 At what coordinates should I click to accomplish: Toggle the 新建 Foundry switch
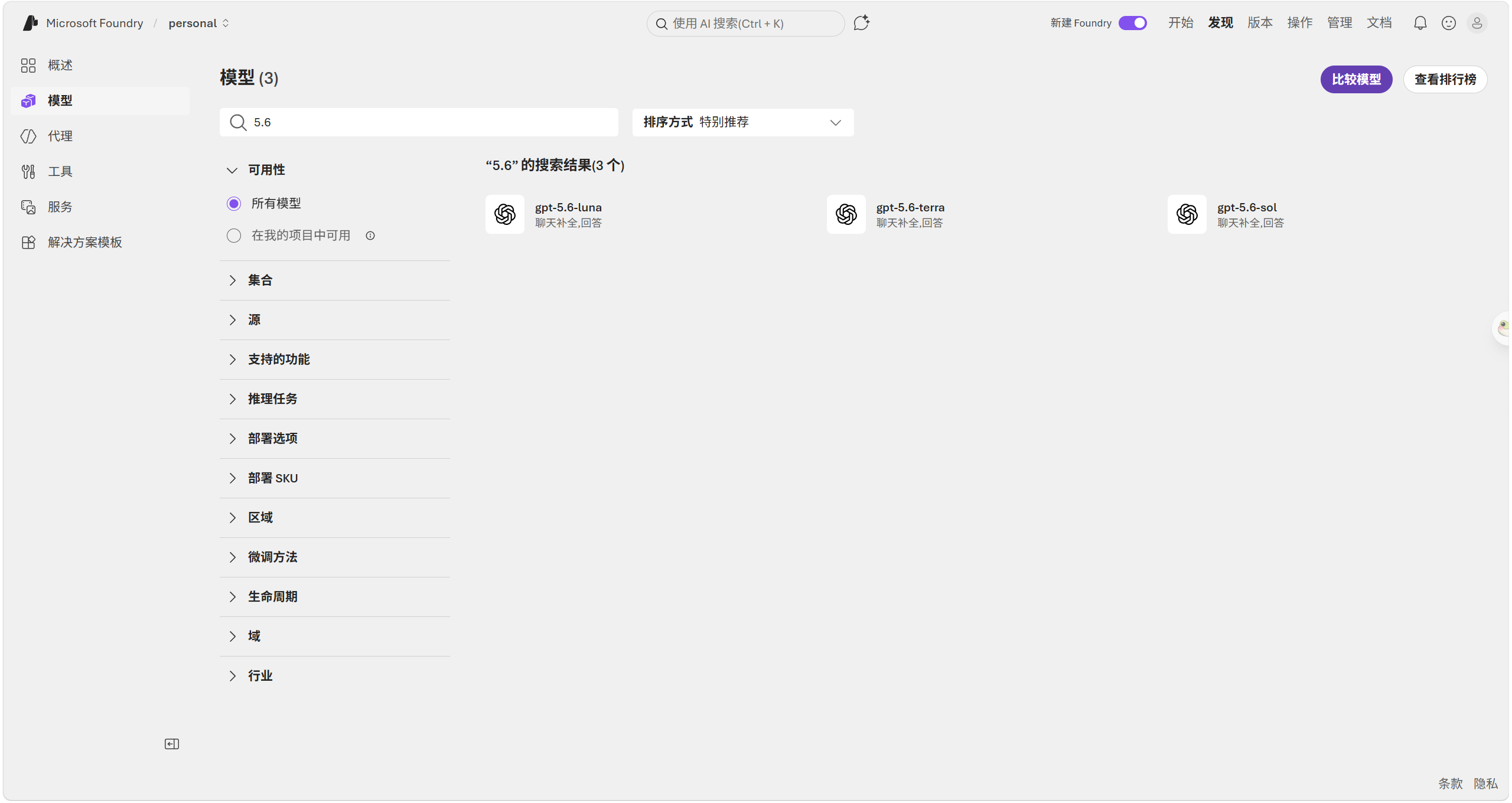click(x=1133, y=23)
